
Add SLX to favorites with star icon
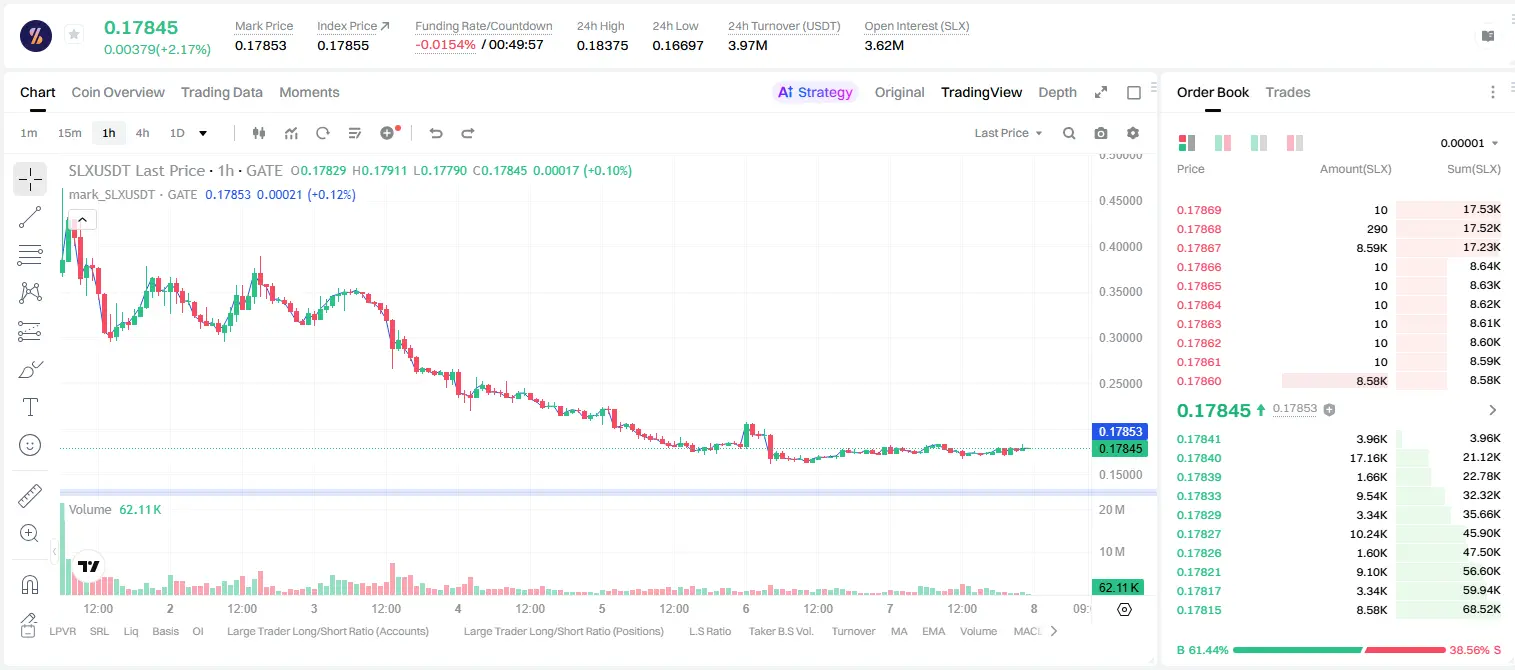coord(74,35)
